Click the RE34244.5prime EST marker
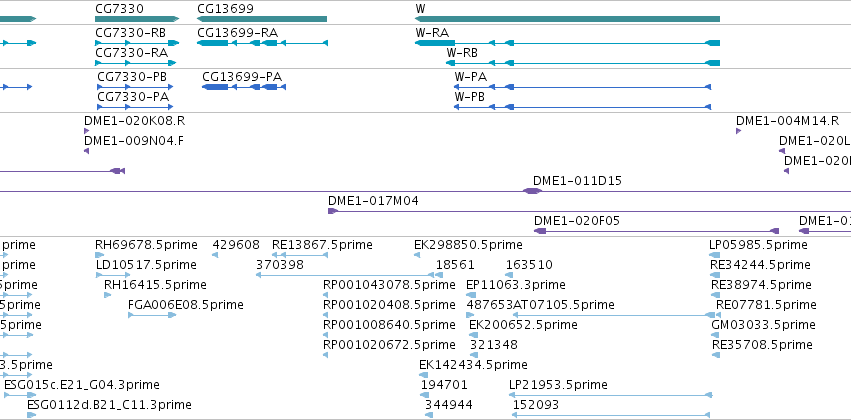The image size is (851, 420). coord(715,275)
